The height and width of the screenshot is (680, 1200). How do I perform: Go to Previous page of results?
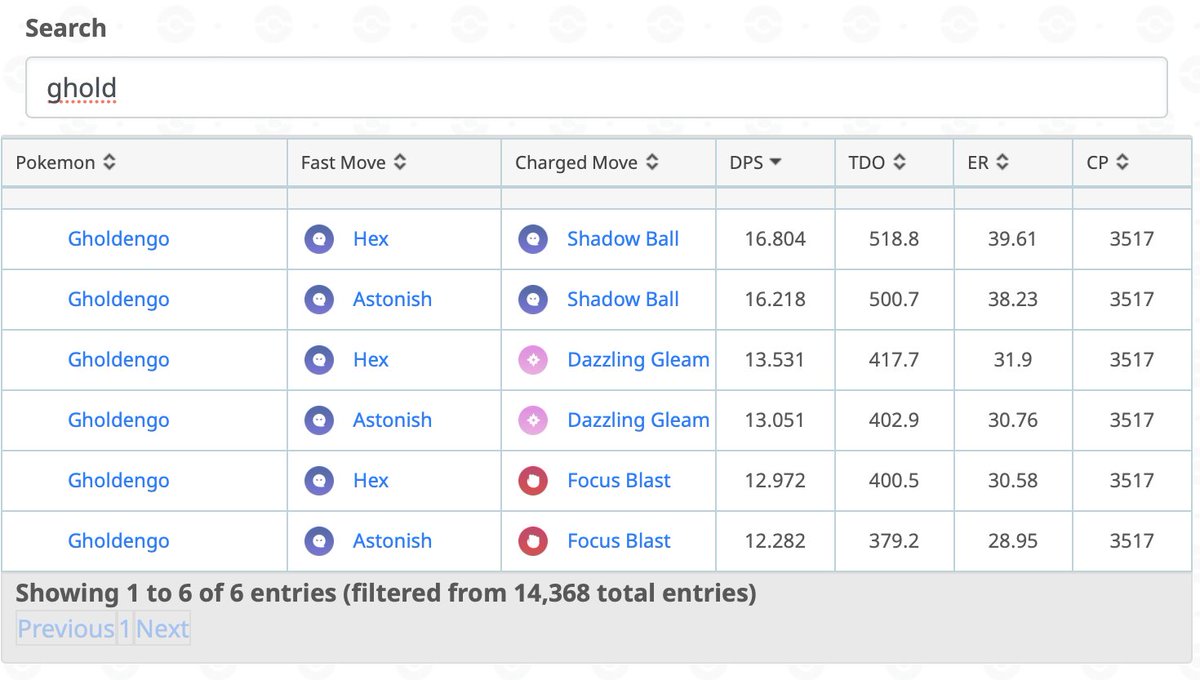[66, 629]
